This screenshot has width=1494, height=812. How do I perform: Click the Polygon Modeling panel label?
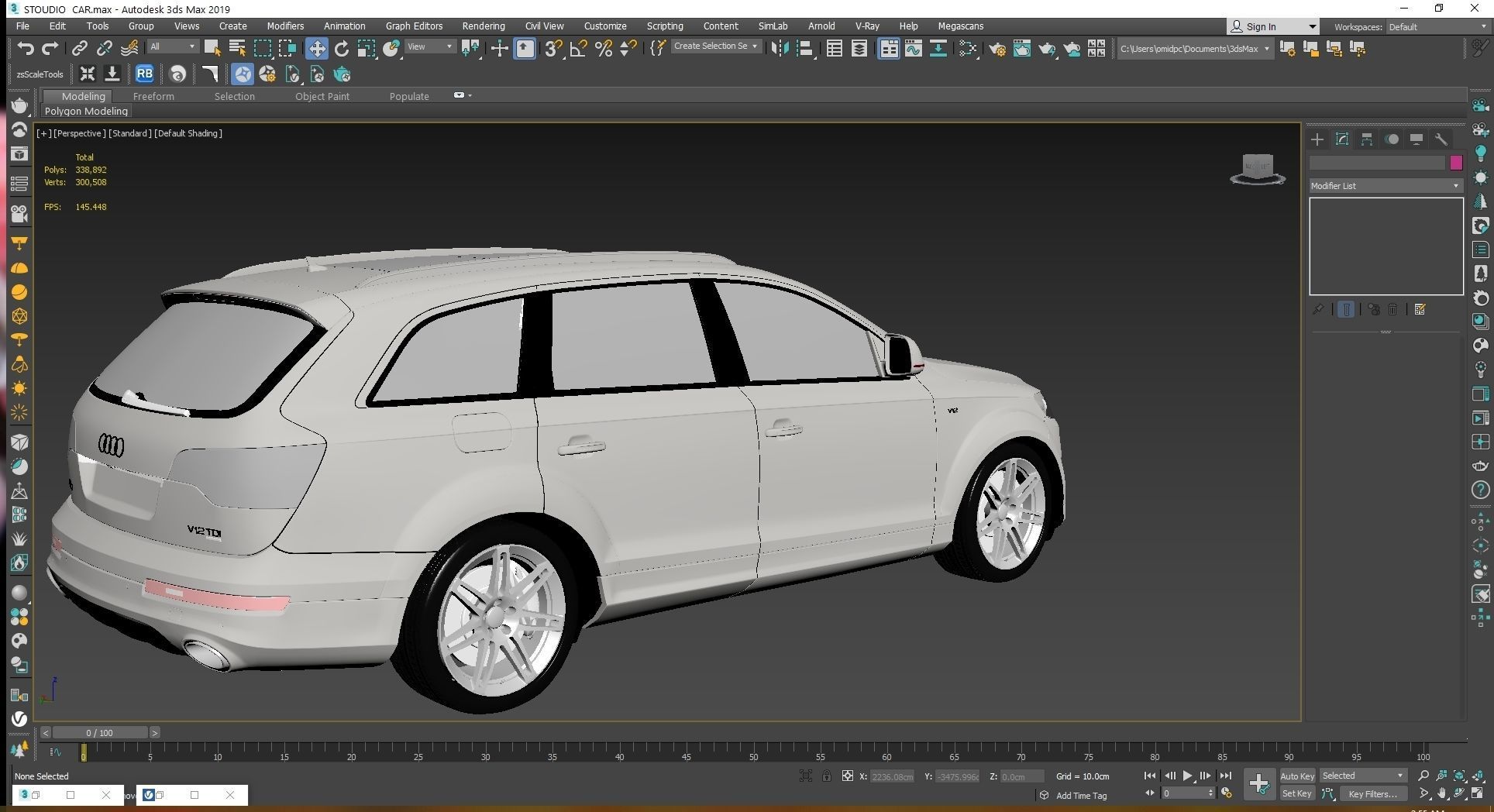pyautogui.click(x=86, y=112)
